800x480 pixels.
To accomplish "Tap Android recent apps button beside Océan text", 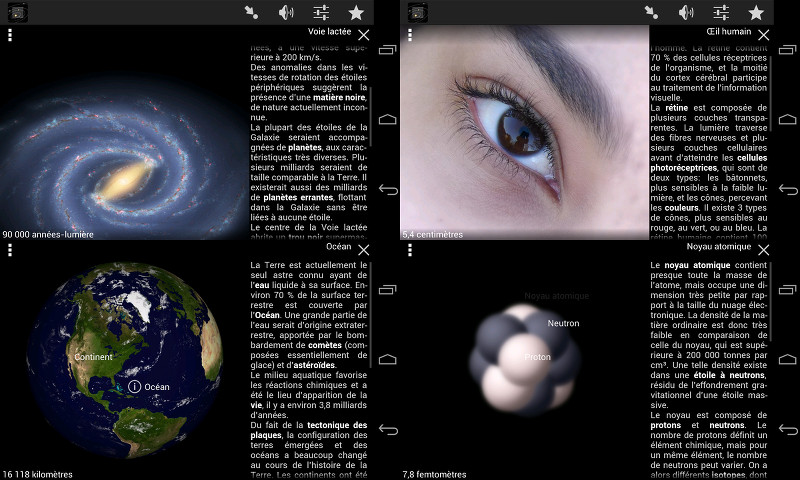I will point(388,290).
